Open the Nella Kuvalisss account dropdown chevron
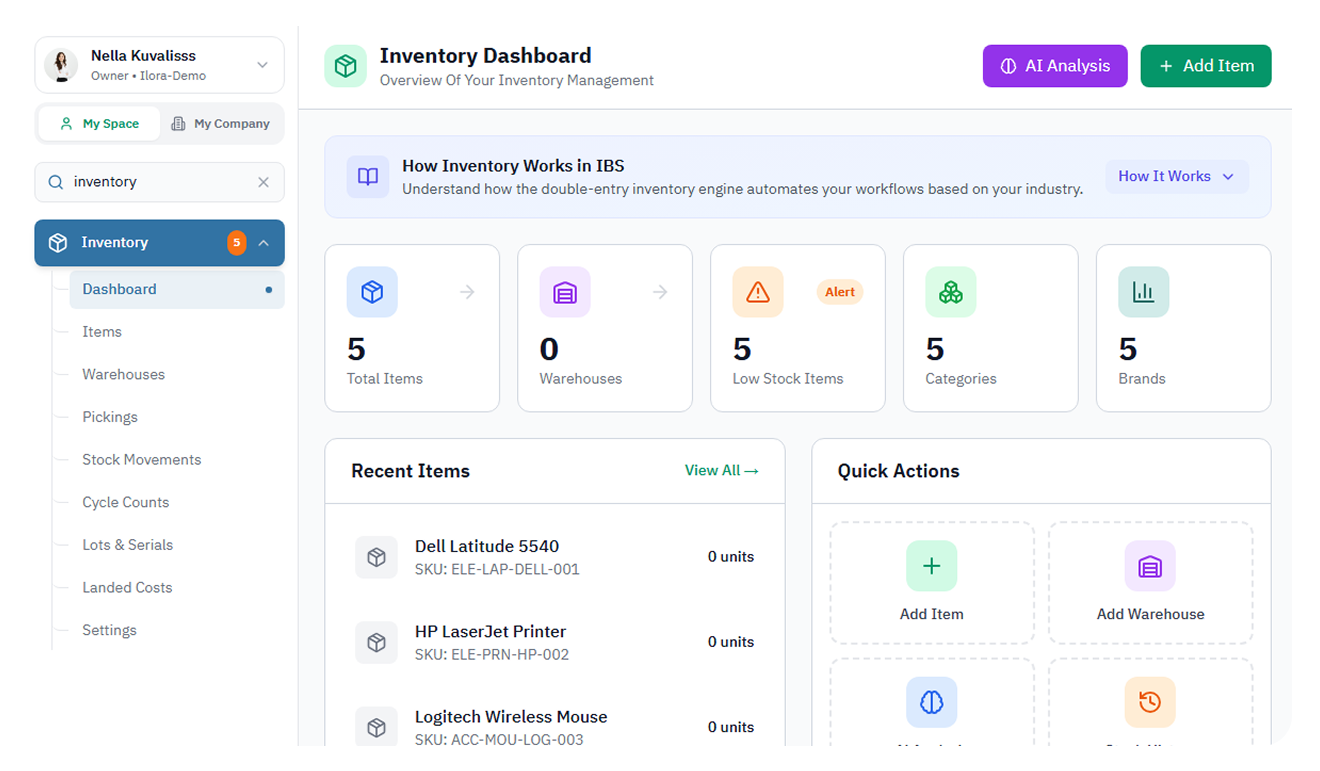 coord(262,65)
